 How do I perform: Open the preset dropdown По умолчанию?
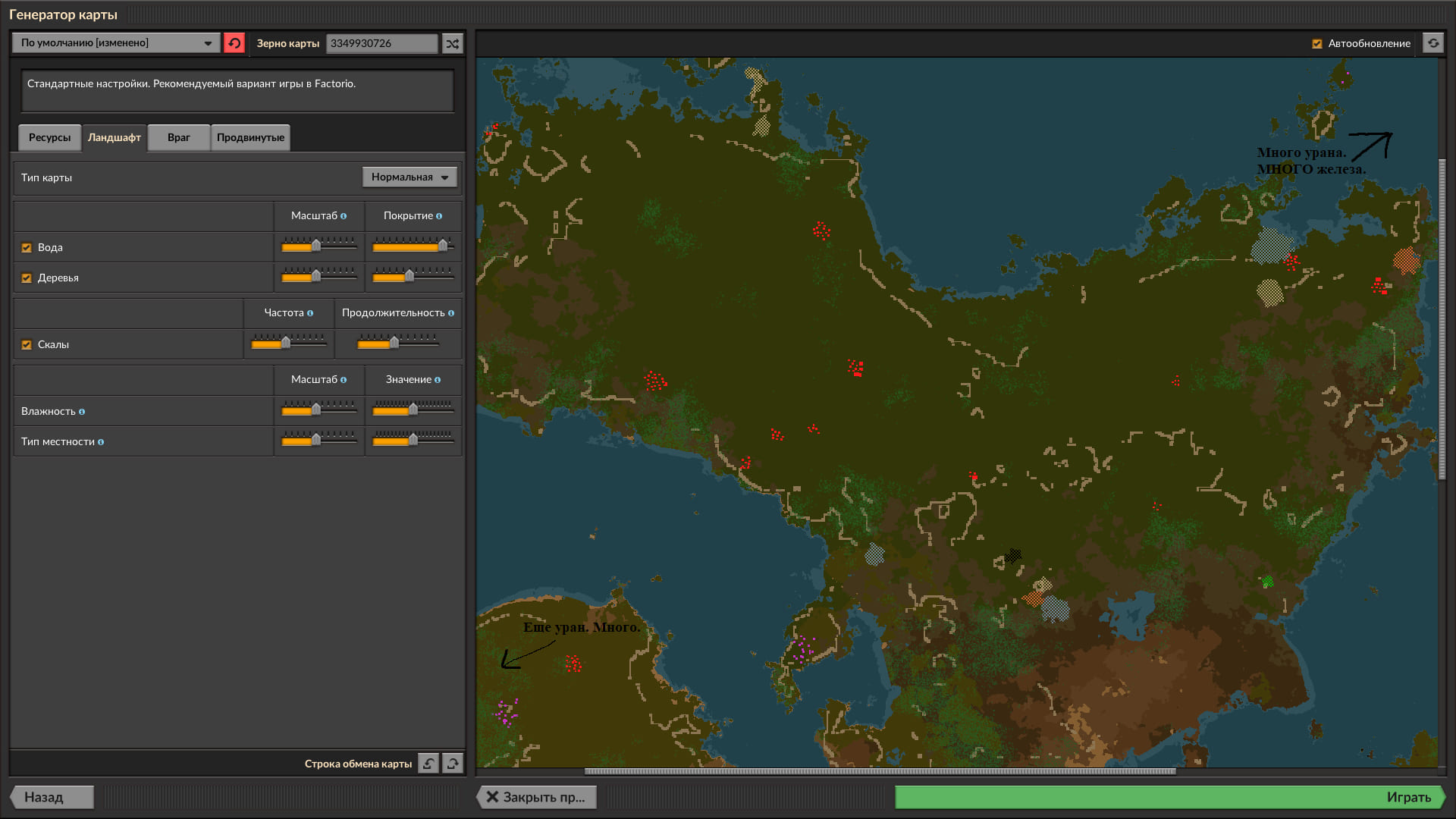(x=116, y=43)
